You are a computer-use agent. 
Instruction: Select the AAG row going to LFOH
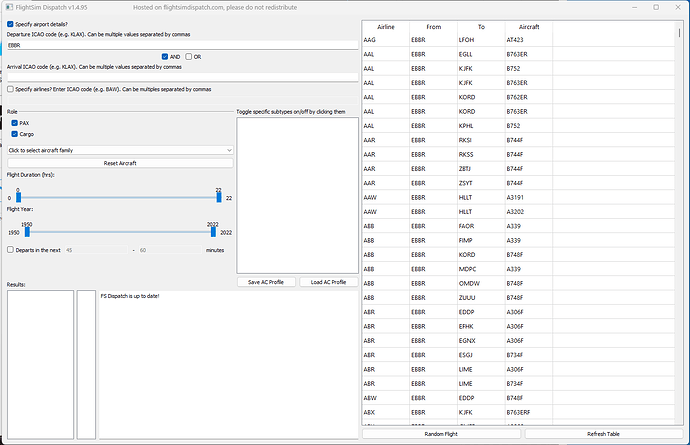(518, 40)
